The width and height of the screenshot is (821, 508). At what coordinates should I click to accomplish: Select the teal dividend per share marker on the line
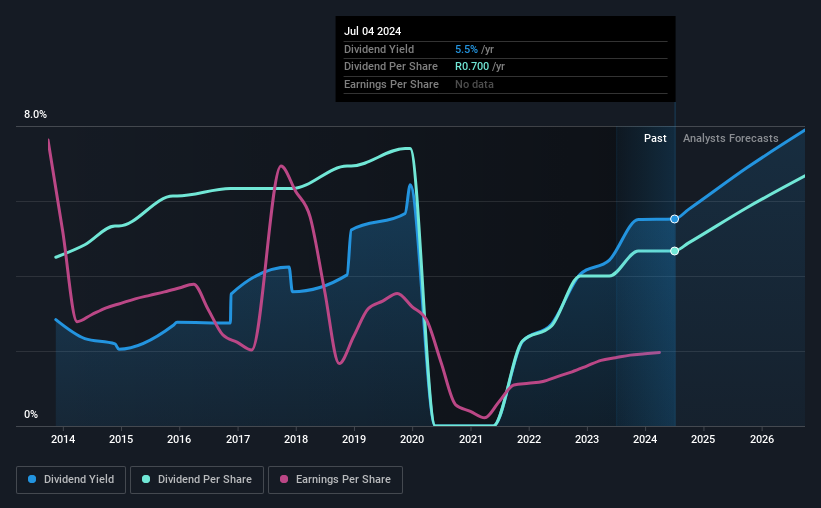674,251
